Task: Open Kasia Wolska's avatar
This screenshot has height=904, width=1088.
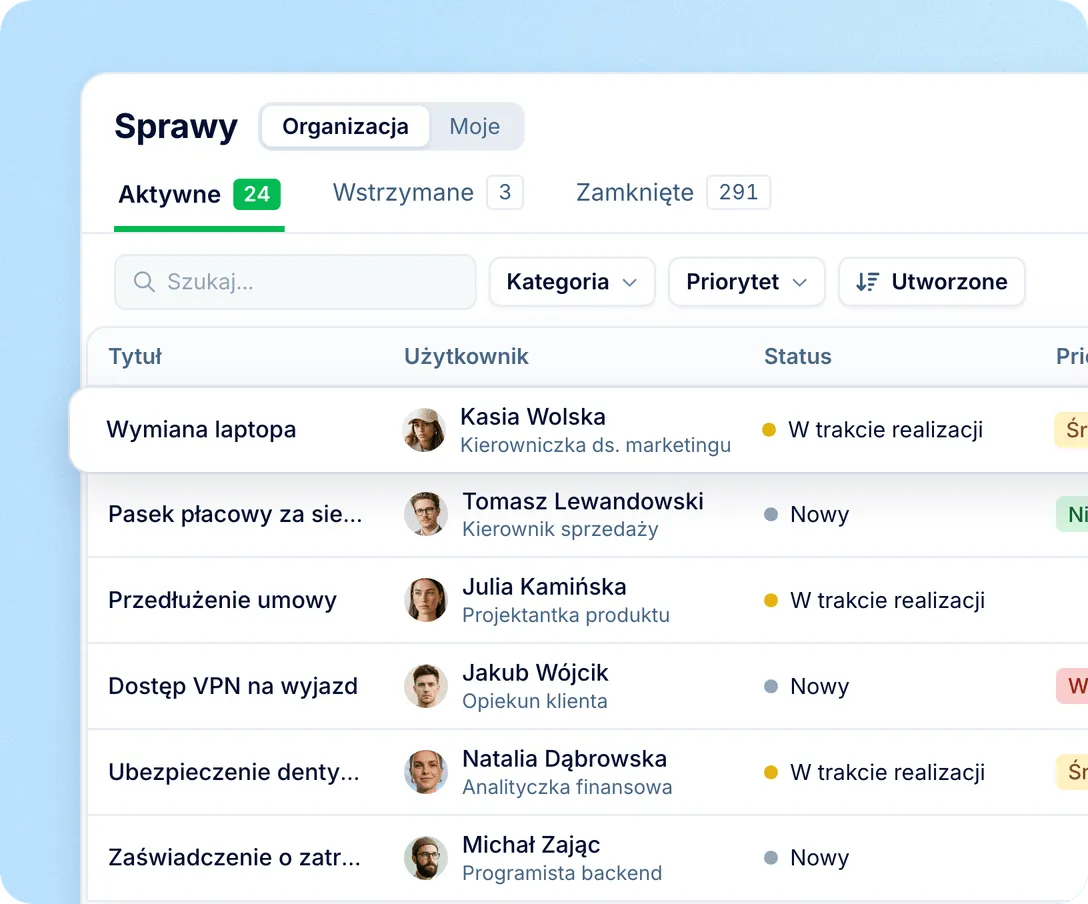Action: (x=424, y=429)
